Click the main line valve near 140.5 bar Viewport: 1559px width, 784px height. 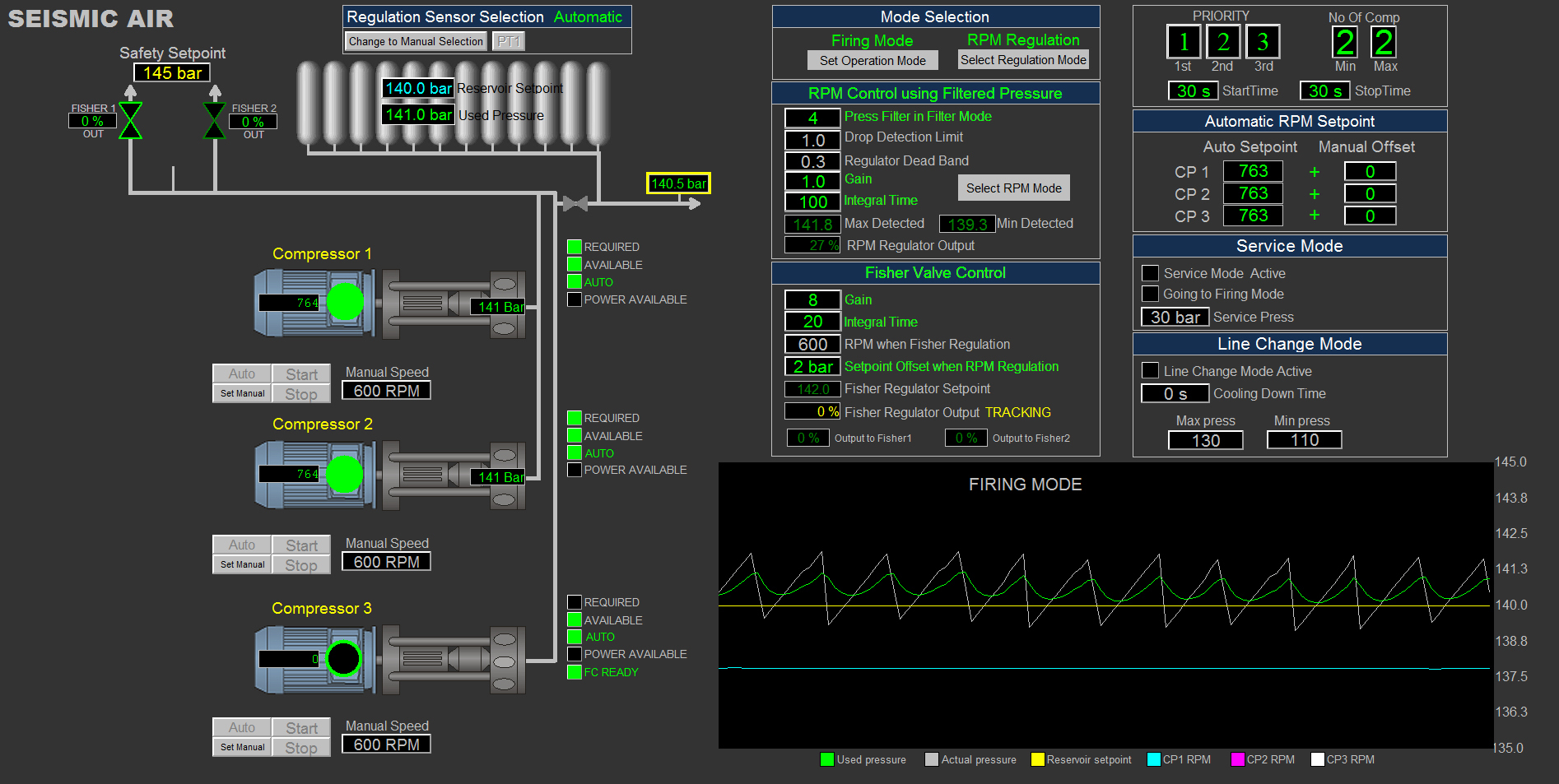[575, 203]
